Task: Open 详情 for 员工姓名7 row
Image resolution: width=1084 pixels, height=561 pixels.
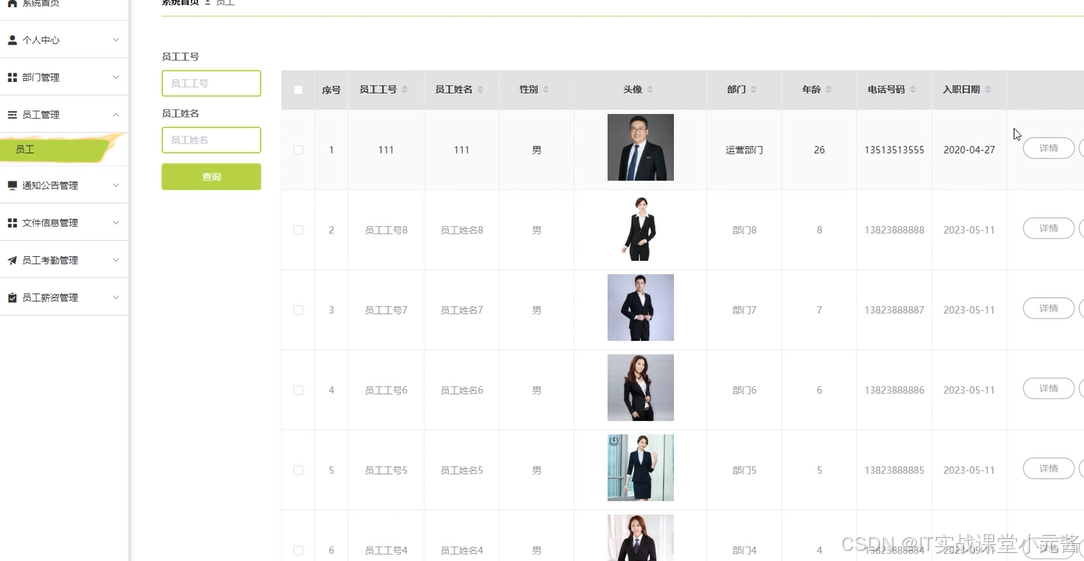Action: tap(1048, 309)
